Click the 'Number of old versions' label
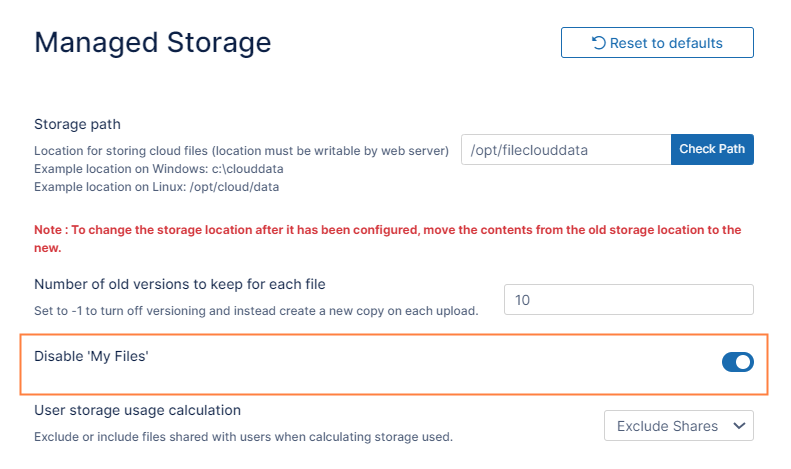The image size is (791, 469). [180, 284]
